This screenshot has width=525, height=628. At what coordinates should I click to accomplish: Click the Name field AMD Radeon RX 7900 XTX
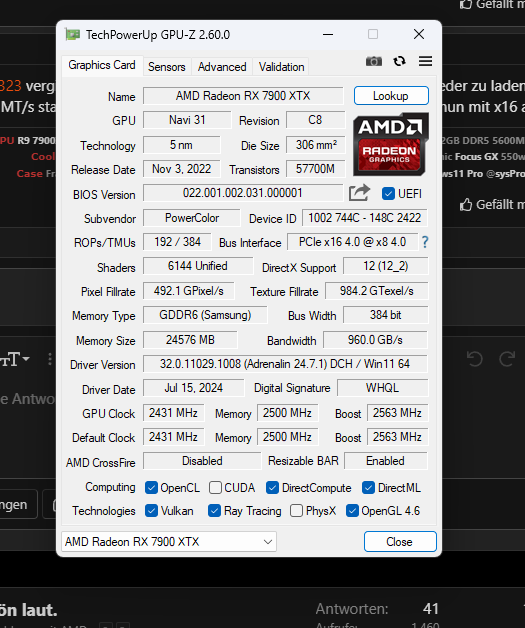pyautogui.click(x=243, y=96)
